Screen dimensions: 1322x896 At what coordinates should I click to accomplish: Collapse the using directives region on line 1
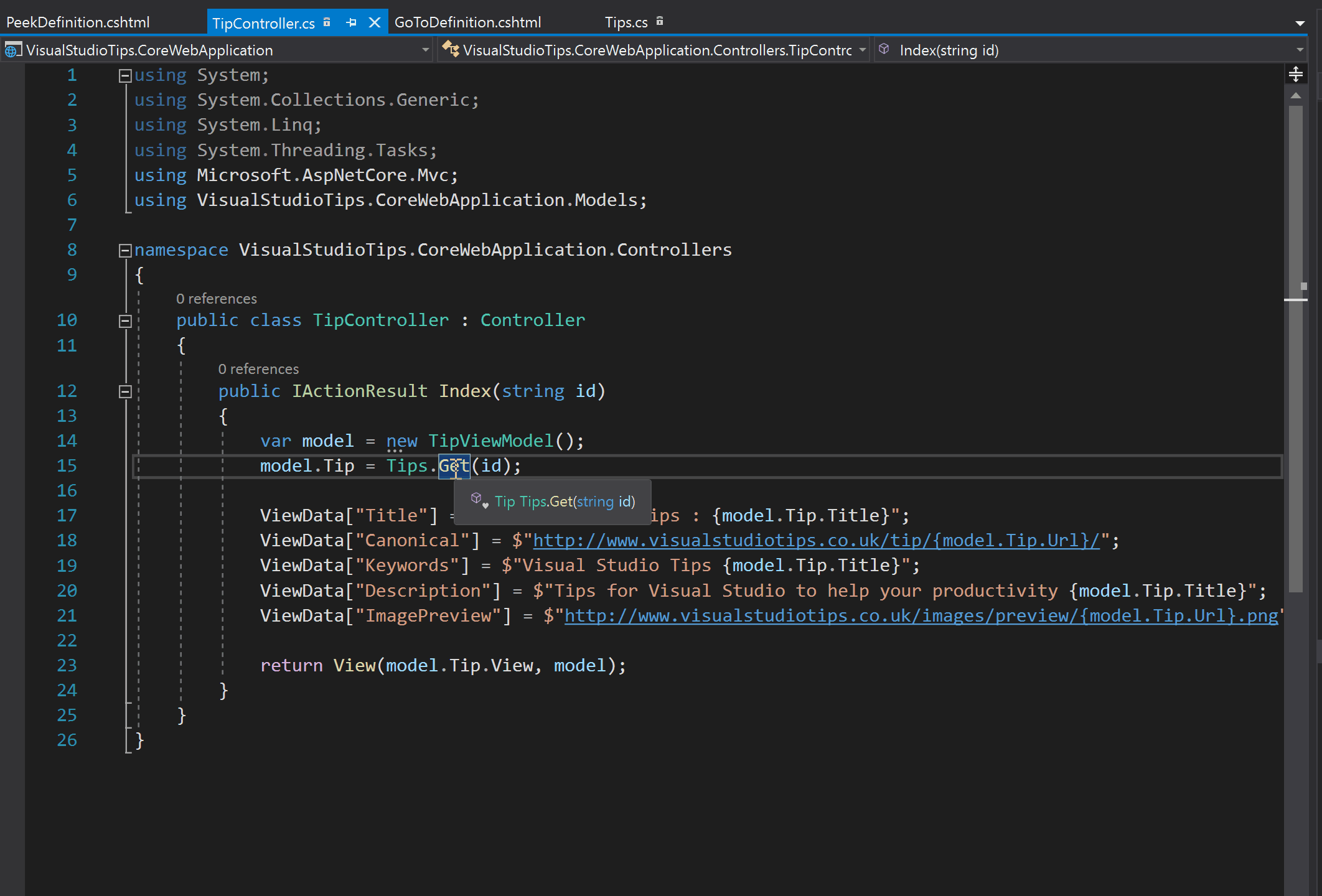click(x=124, y=75)
